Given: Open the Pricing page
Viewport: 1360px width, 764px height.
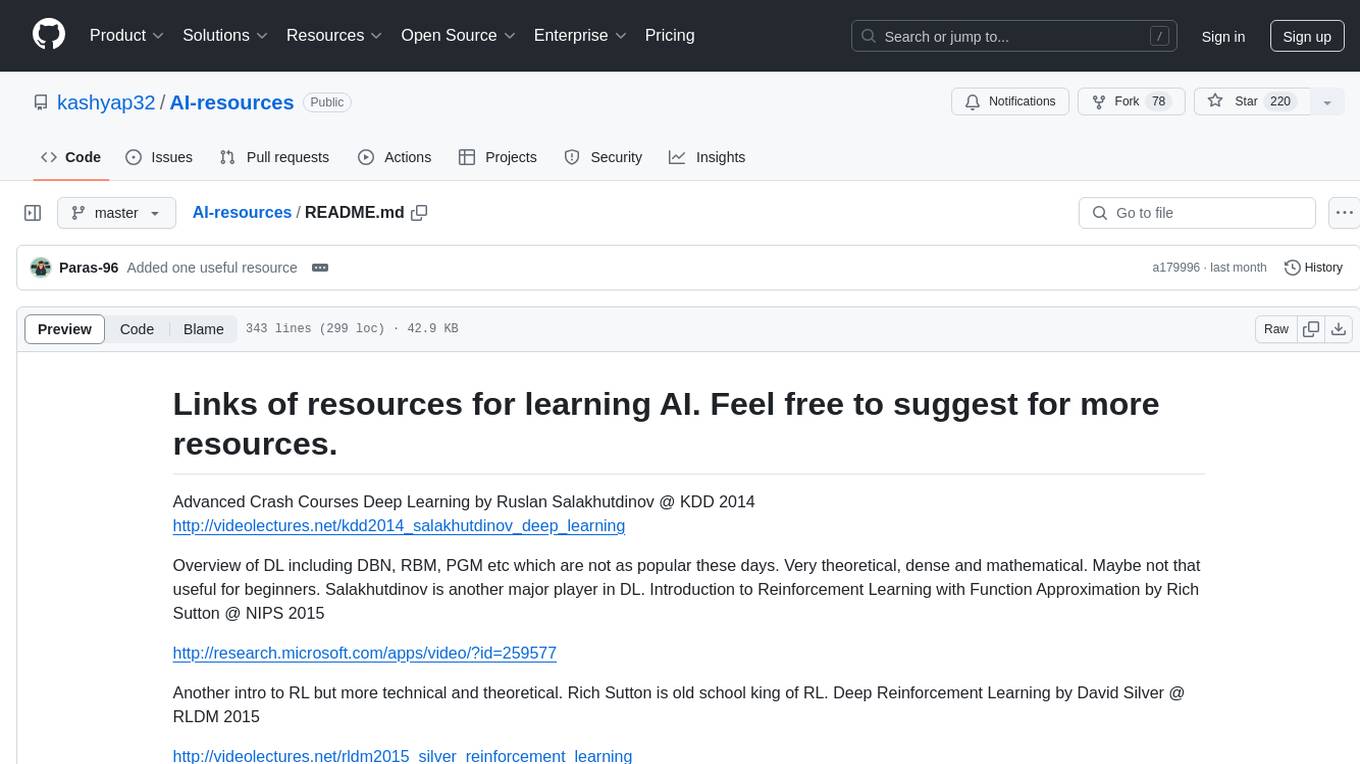Looking at the screenshot, I should tap(670, 35).
